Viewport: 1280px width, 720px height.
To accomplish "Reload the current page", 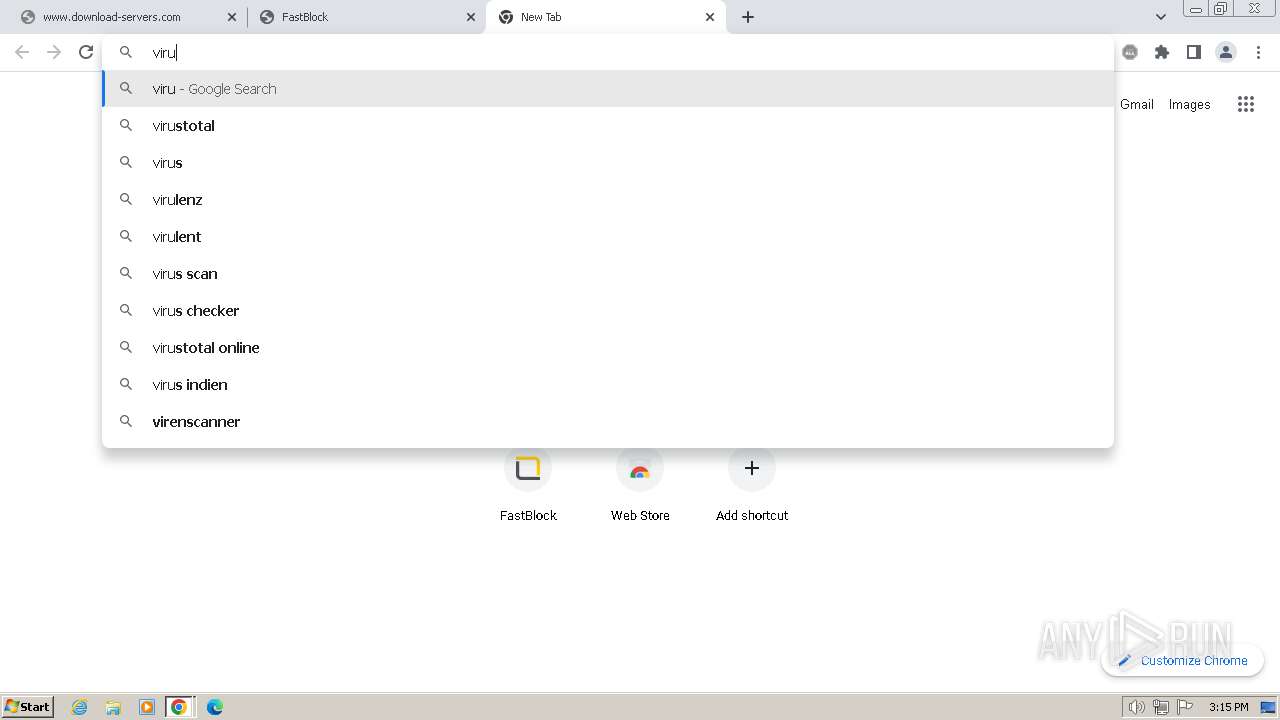I will [x=86, y=52].
